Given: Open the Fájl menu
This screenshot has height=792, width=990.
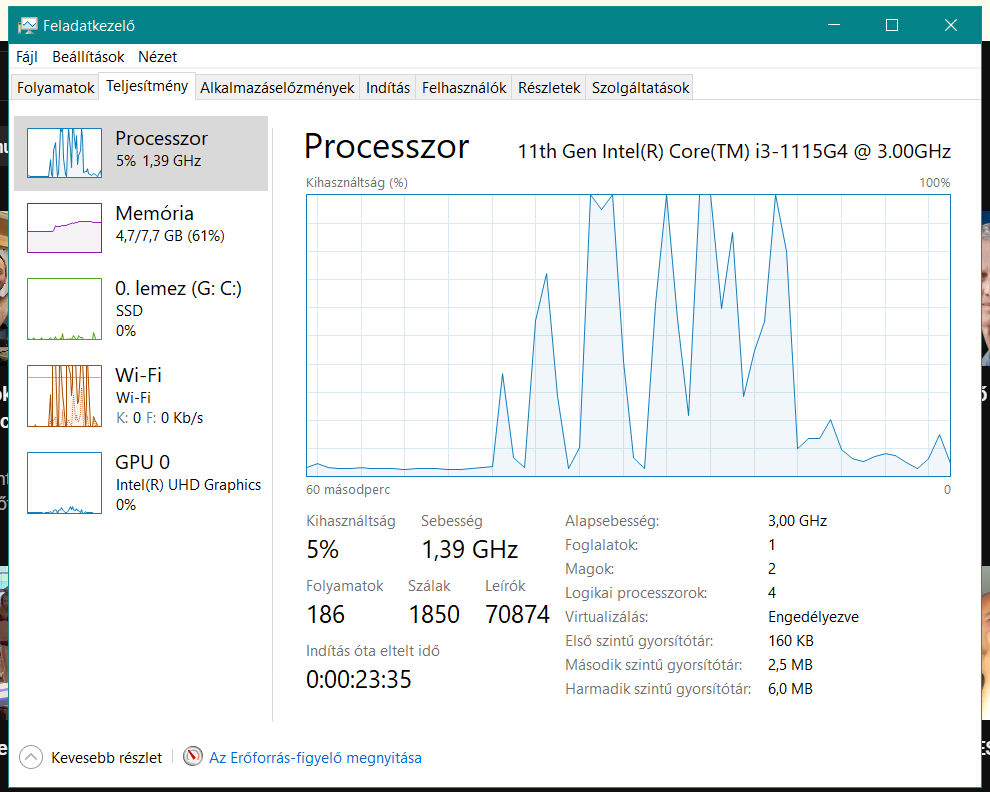Looking at the screenshot, I should click(27, 57).
